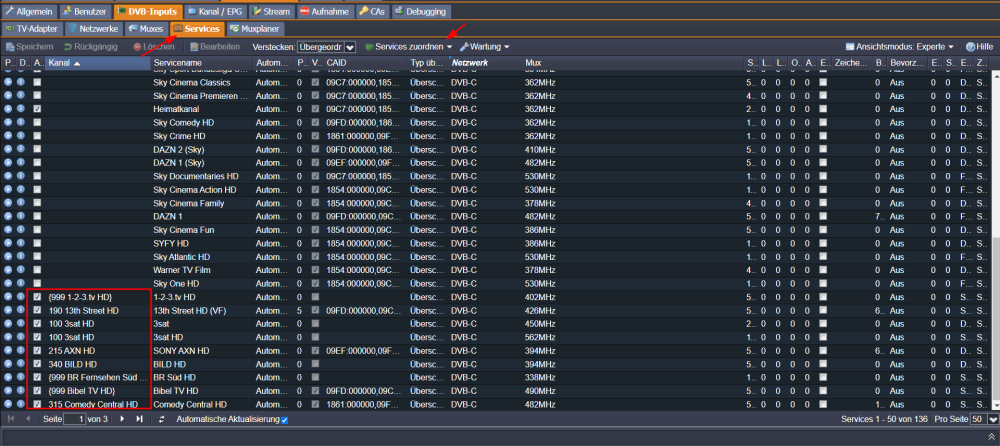Open Kanal / EPG tab

point(215,11)
